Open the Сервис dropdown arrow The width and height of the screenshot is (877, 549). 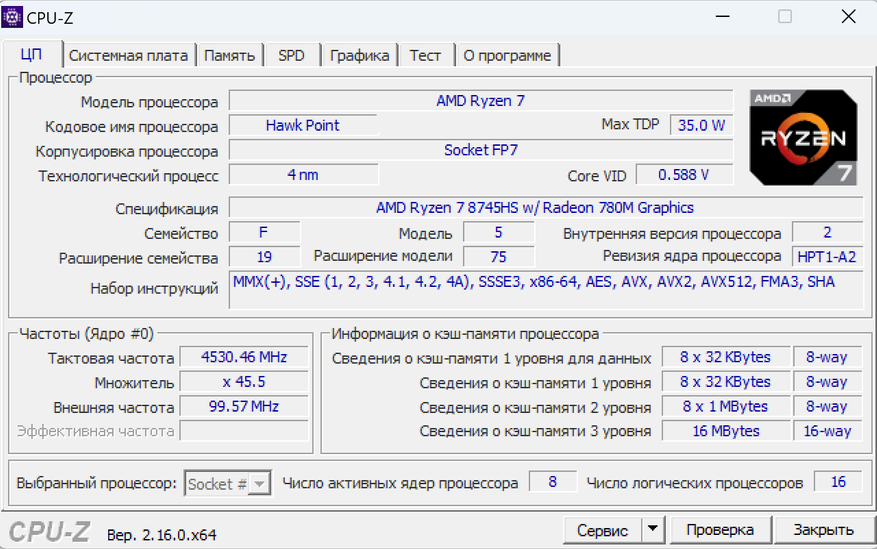pyautogui.click(x=652, y=530)
